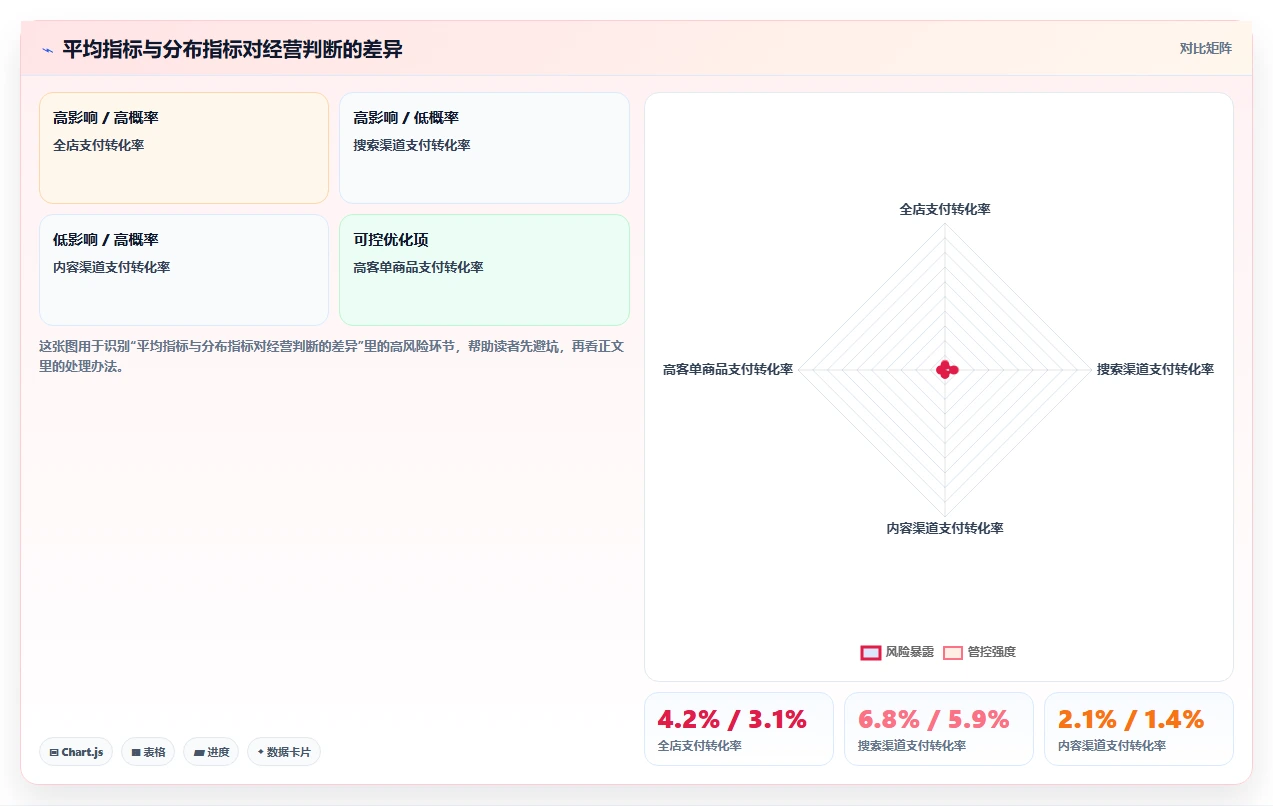Click radar axis label 内容渠道支付转化率
The width and height of the screenshot is (1273, 806).
point(945,528)
